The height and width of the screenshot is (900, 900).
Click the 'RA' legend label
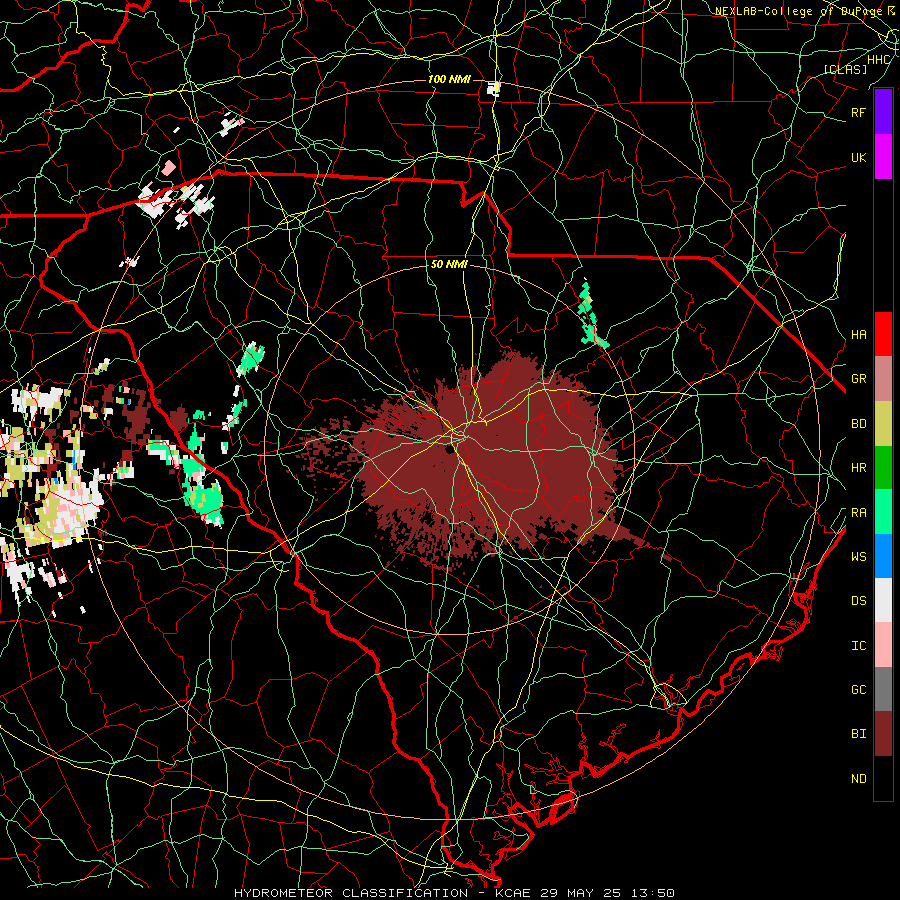[858, 513]
